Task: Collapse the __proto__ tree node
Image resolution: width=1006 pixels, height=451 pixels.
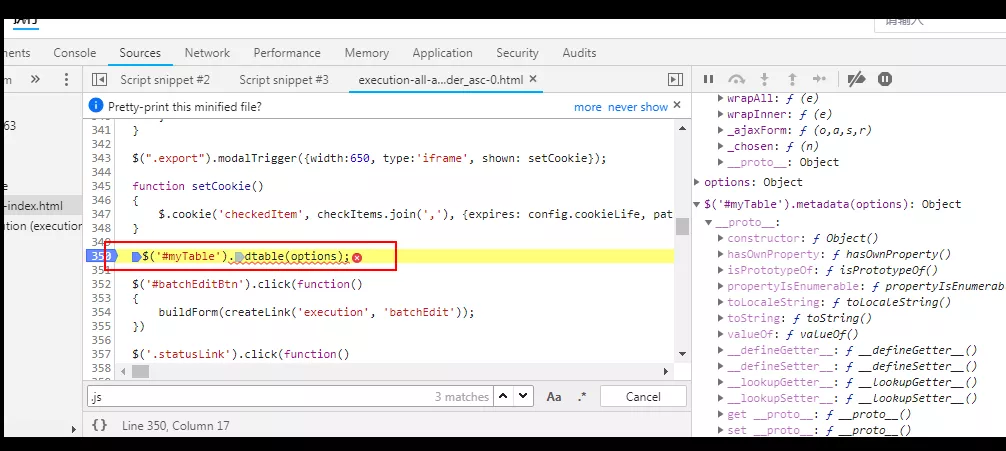Action: [709, 223]
